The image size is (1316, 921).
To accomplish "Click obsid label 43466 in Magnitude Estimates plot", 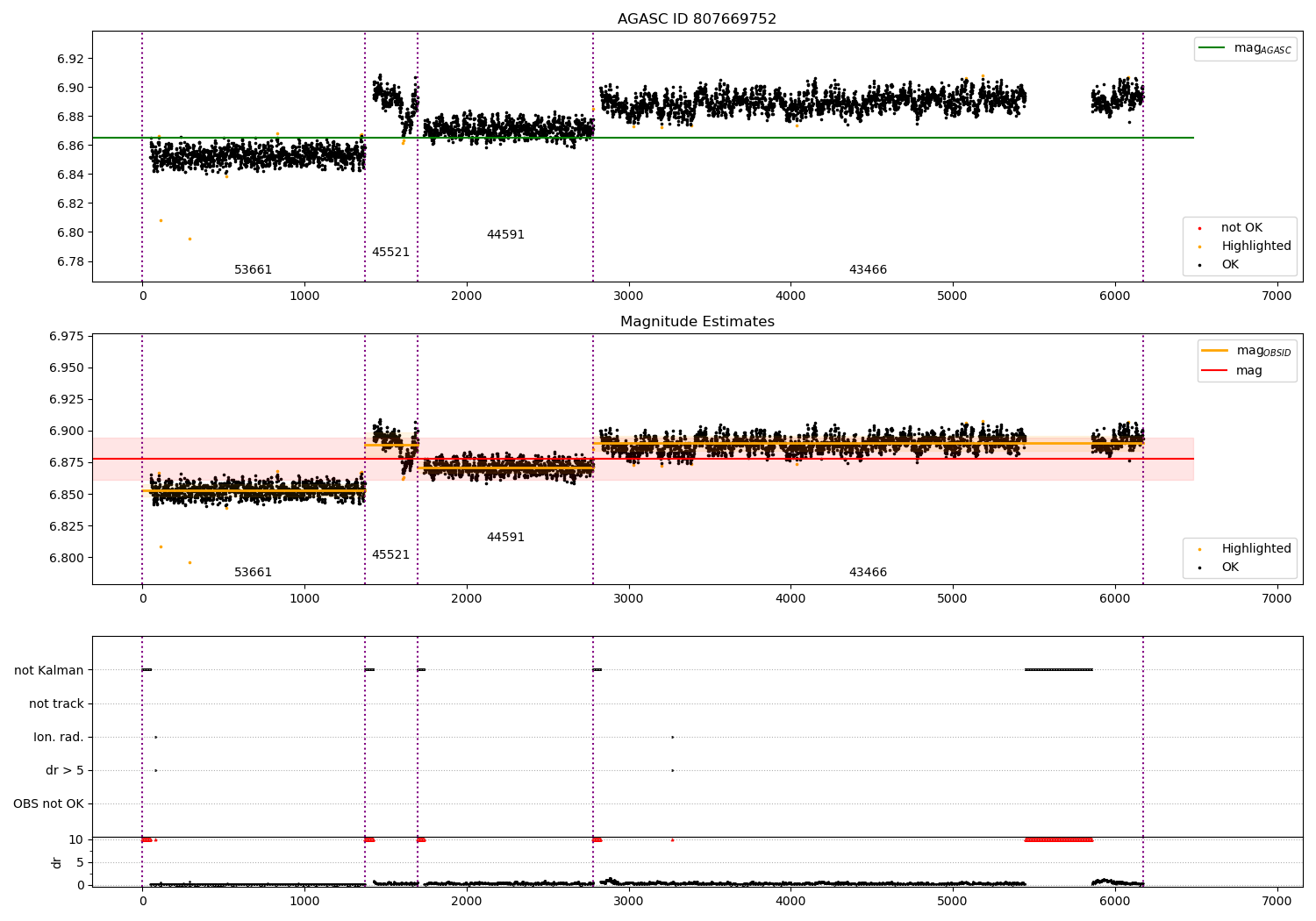I will 868,573.
